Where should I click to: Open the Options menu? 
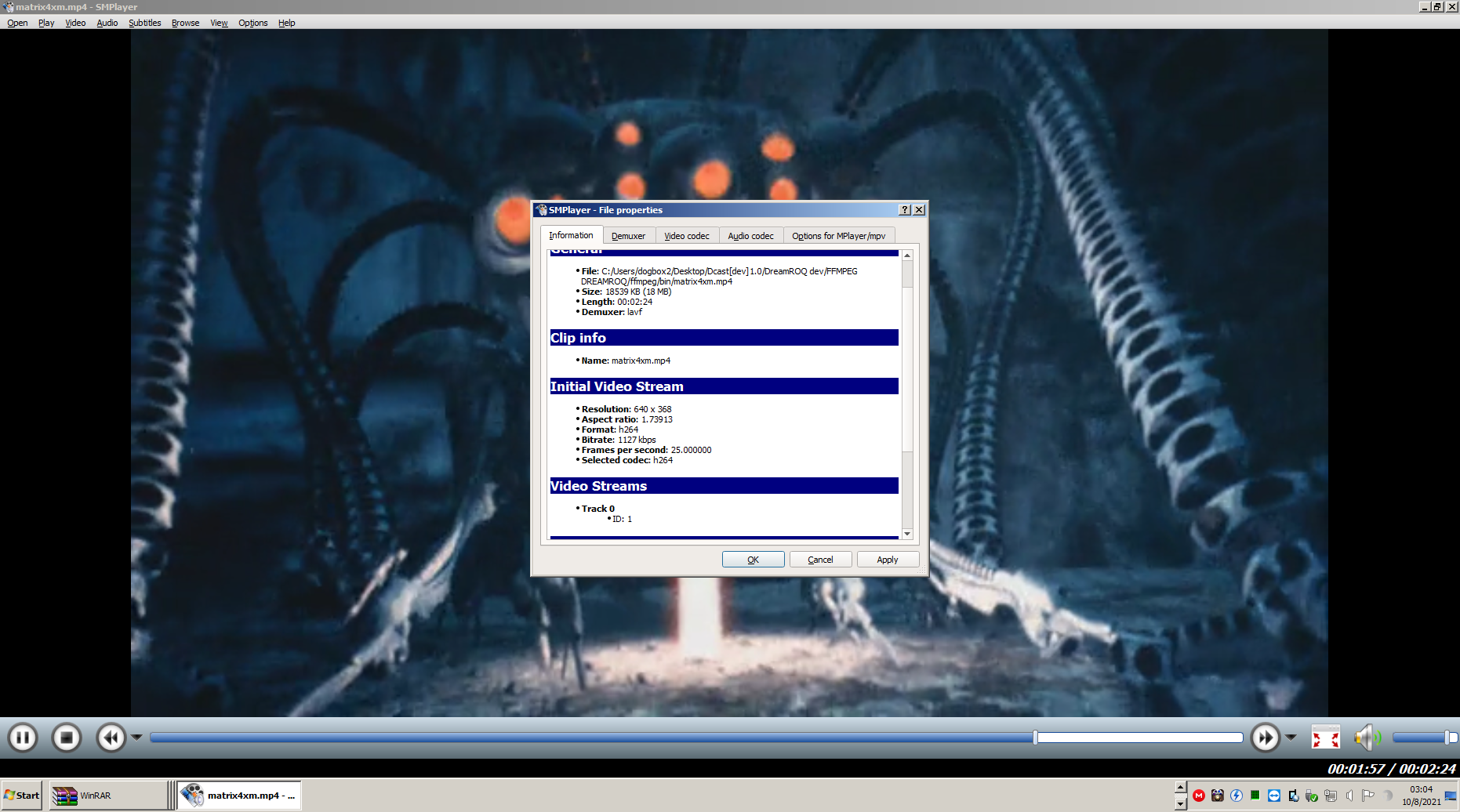(x=253, y=23)
